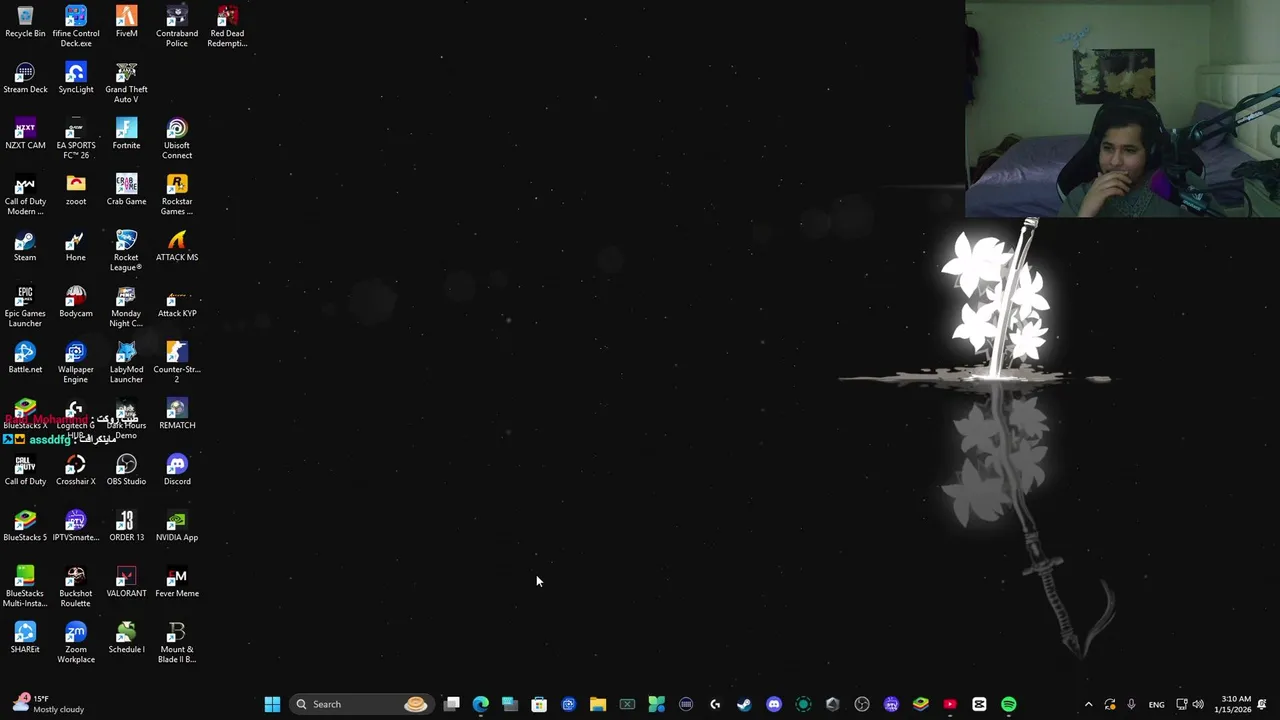Open the NVIDIA App shortcut
This screenshot has height=720, width=1280.
tap(177, 526)
